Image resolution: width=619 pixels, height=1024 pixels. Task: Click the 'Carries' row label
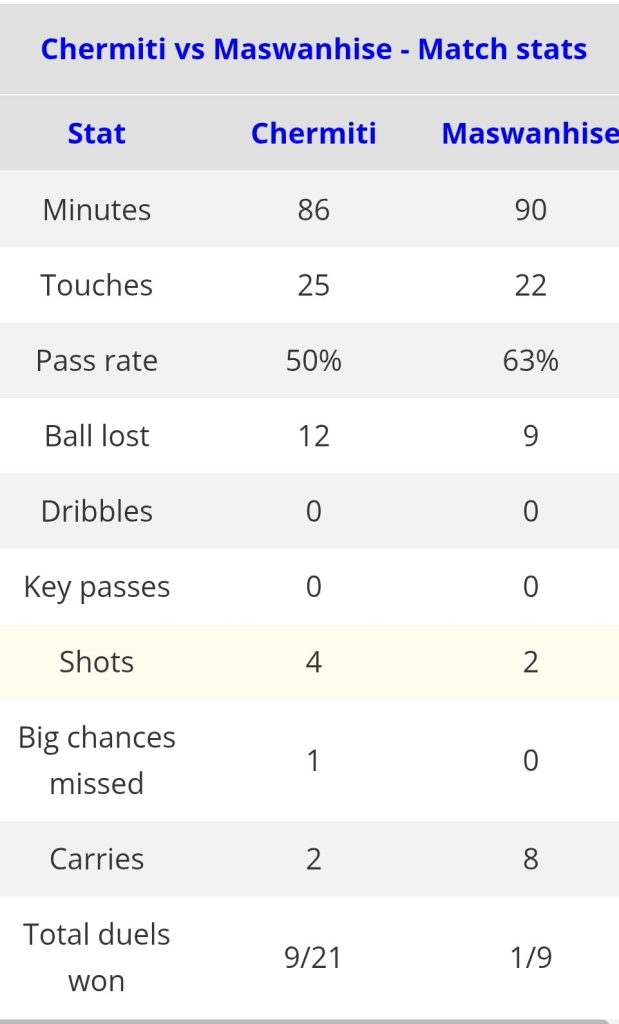tap(97, 859)
